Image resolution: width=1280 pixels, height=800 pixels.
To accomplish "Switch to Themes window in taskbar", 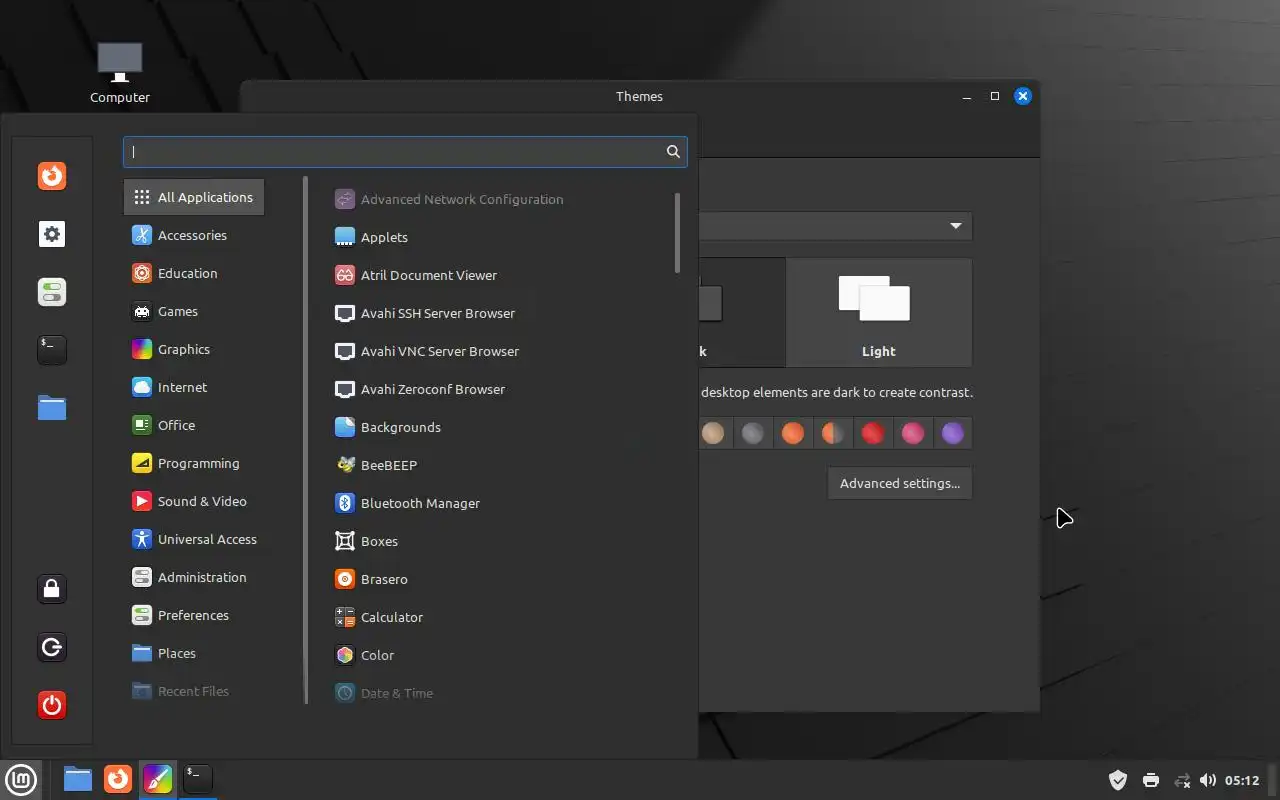I will (158, 779).
